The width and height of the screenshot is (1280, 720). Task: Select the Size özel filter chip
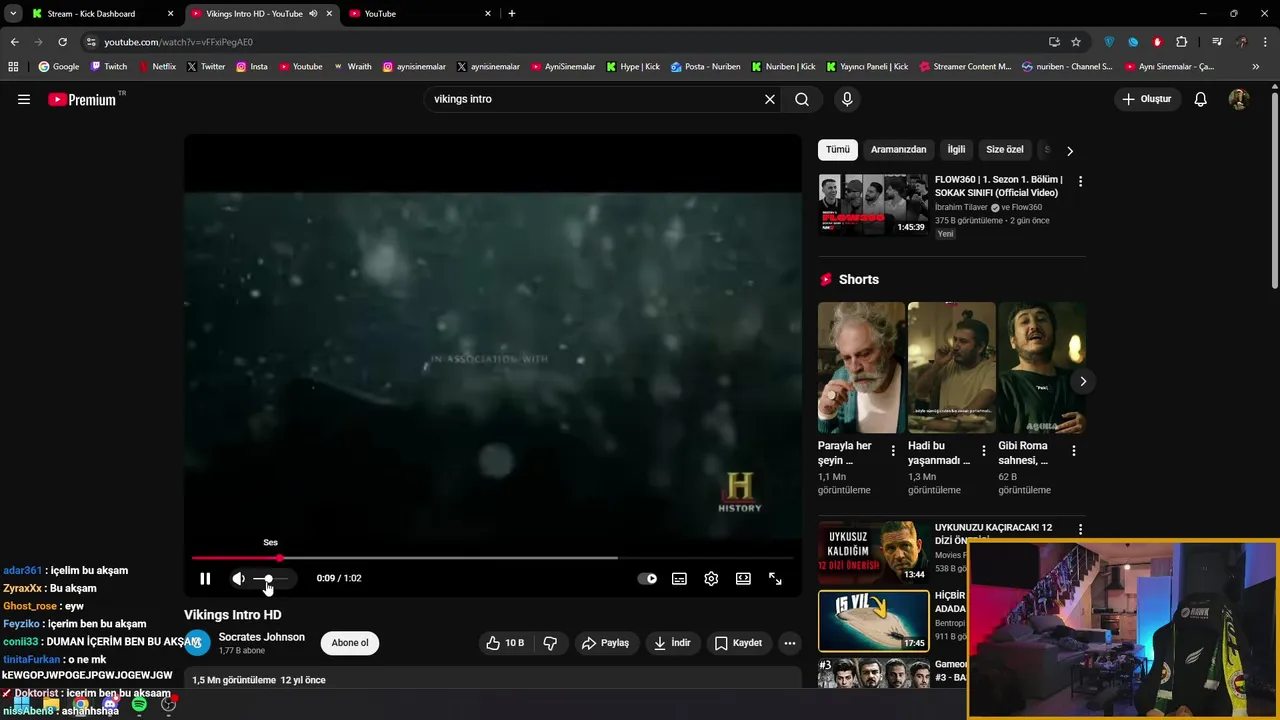click(x=1005, y=149)
